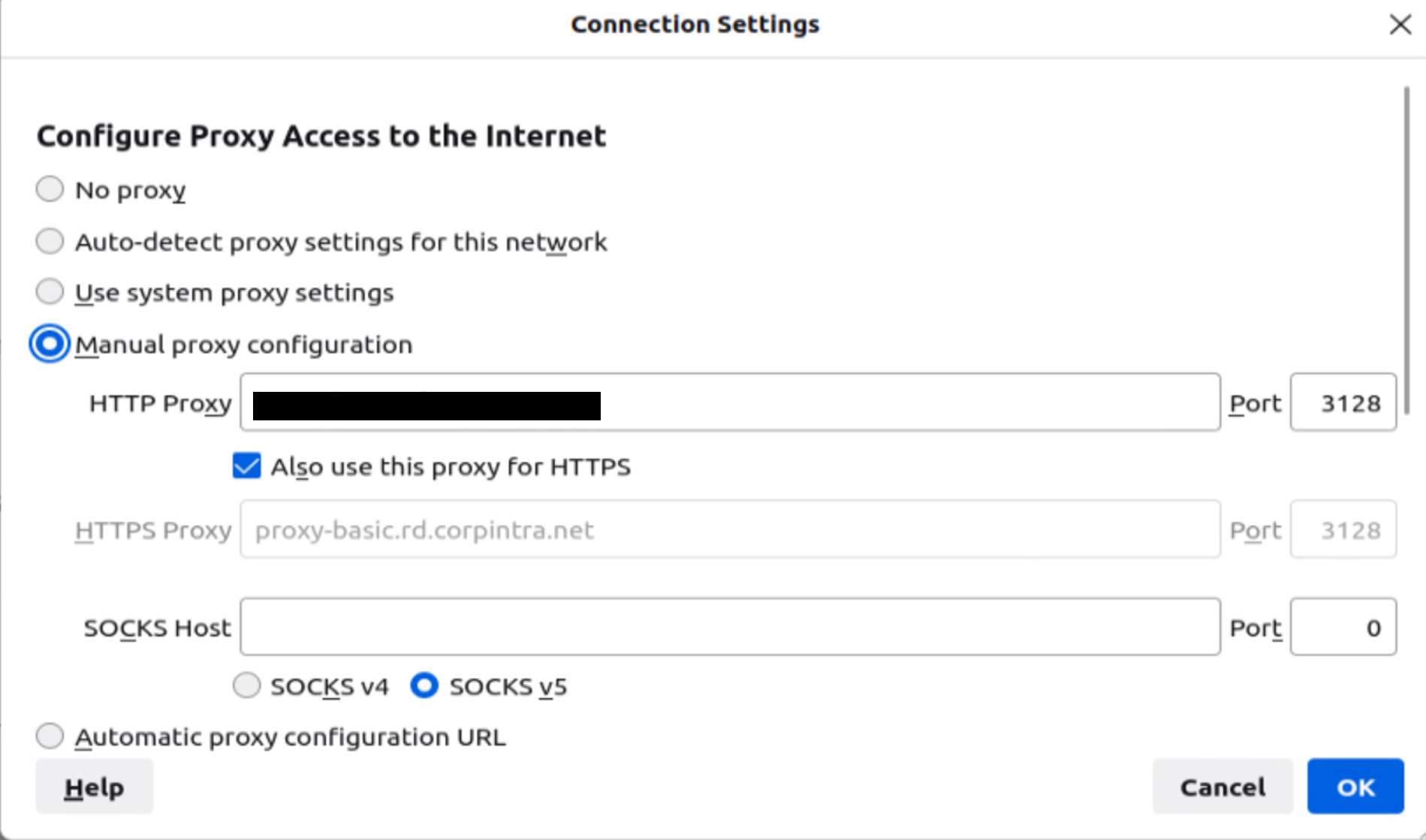Click the greyed-out HTTPS Proxy field
Image resolution: width=1426 pixels, height=840 pixels.
[x=728, y=529]
